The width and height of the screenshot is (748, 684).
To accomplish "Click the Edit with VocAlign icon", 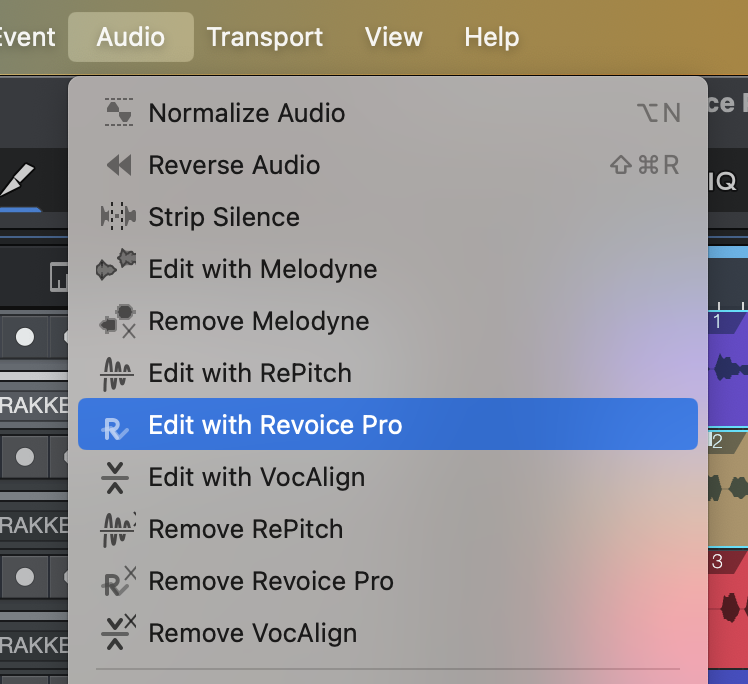I will [116, 478].
